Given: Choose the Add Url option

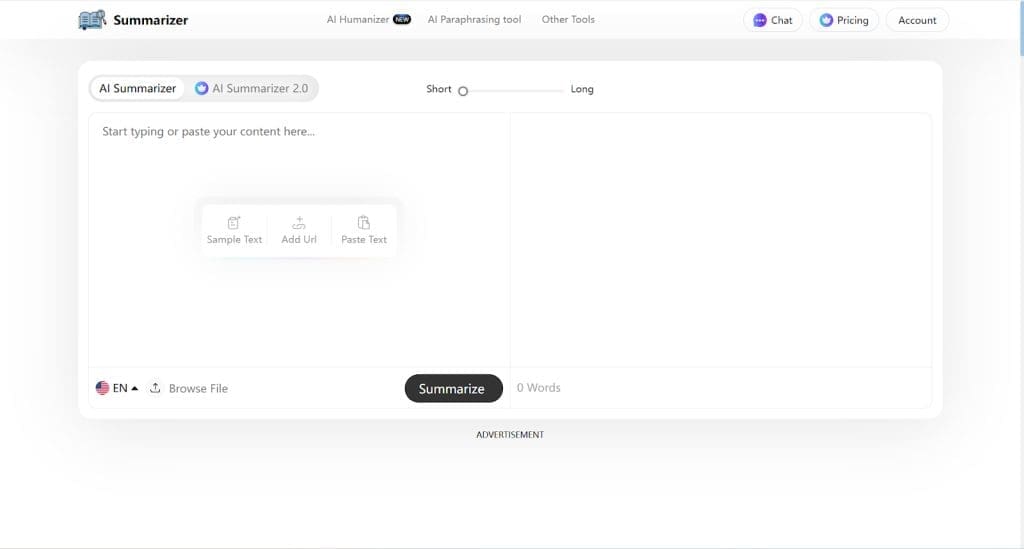Looking at the screenshot, I should pos(299,230).
